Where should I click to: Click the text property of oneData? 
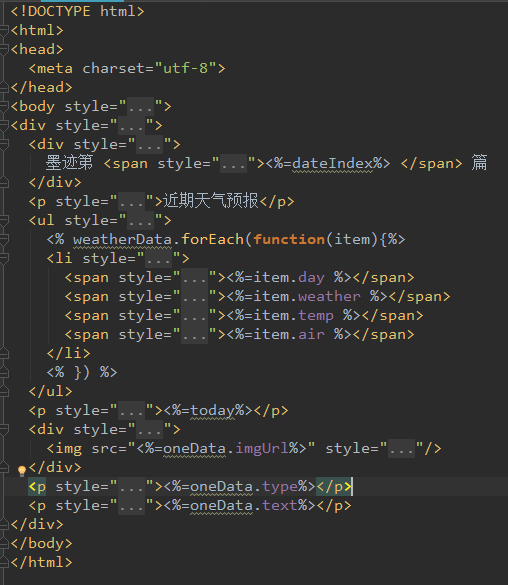click(280, 506)
